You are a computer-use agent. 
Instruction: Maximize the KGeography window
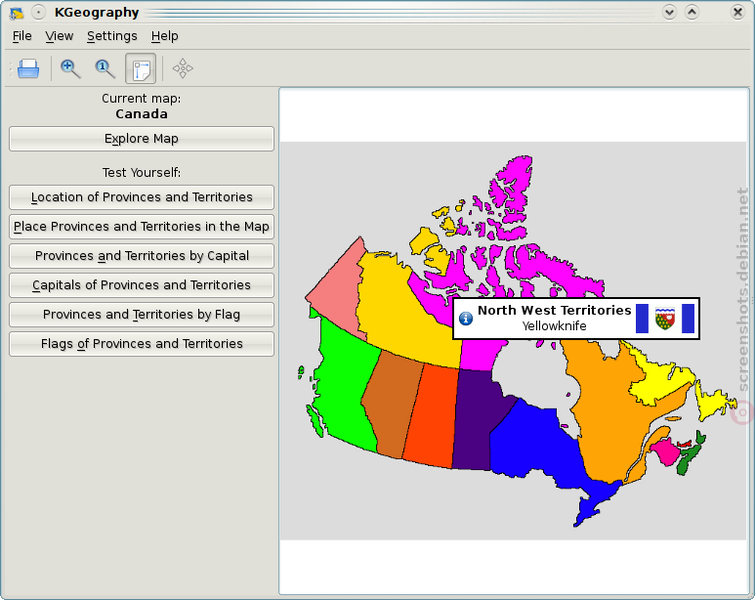tap(692, 12)
